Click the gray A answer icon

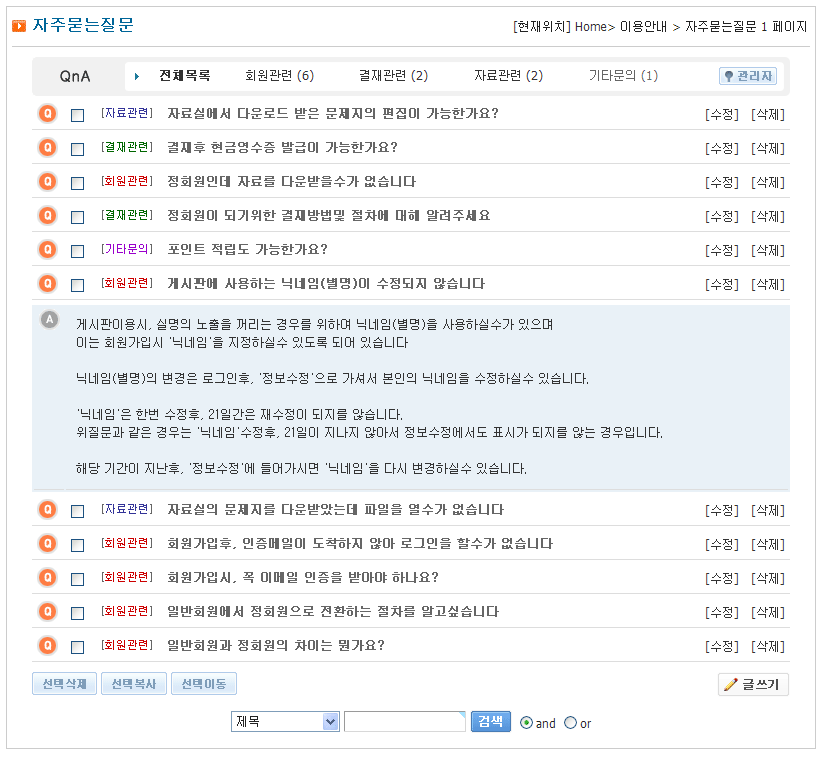coord(49,320)
